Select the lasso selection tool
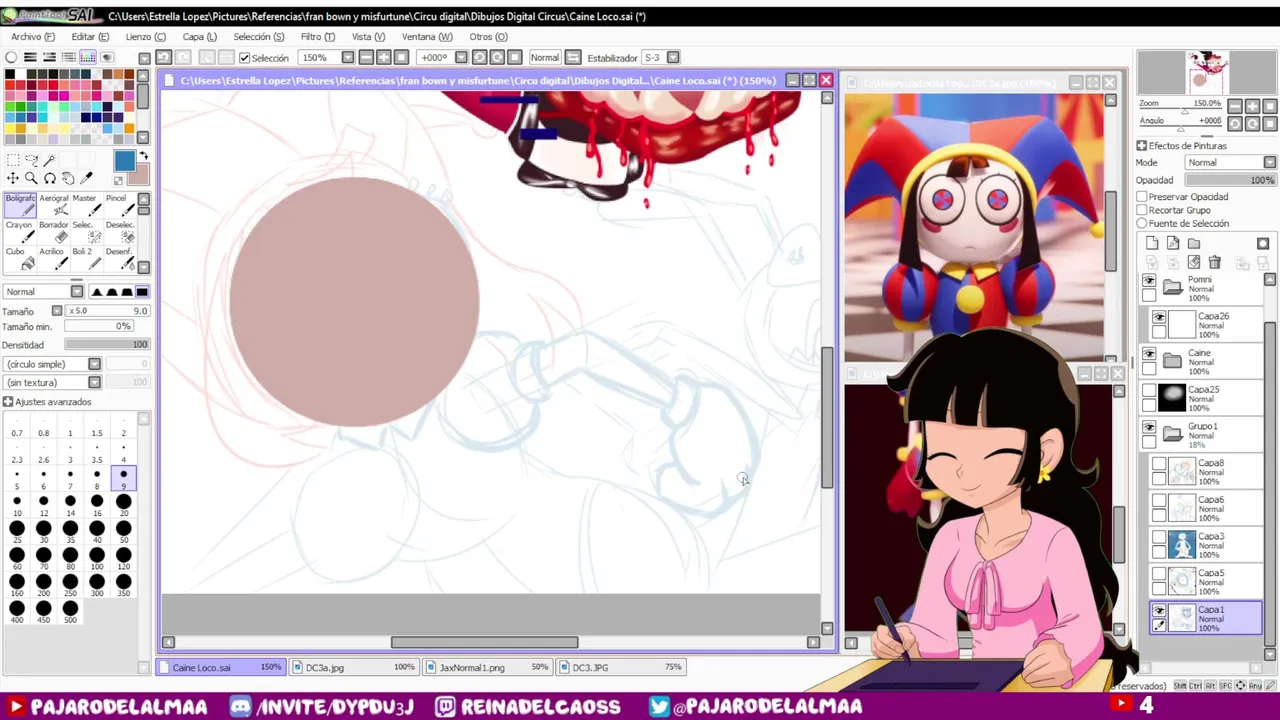 point(31,160)
